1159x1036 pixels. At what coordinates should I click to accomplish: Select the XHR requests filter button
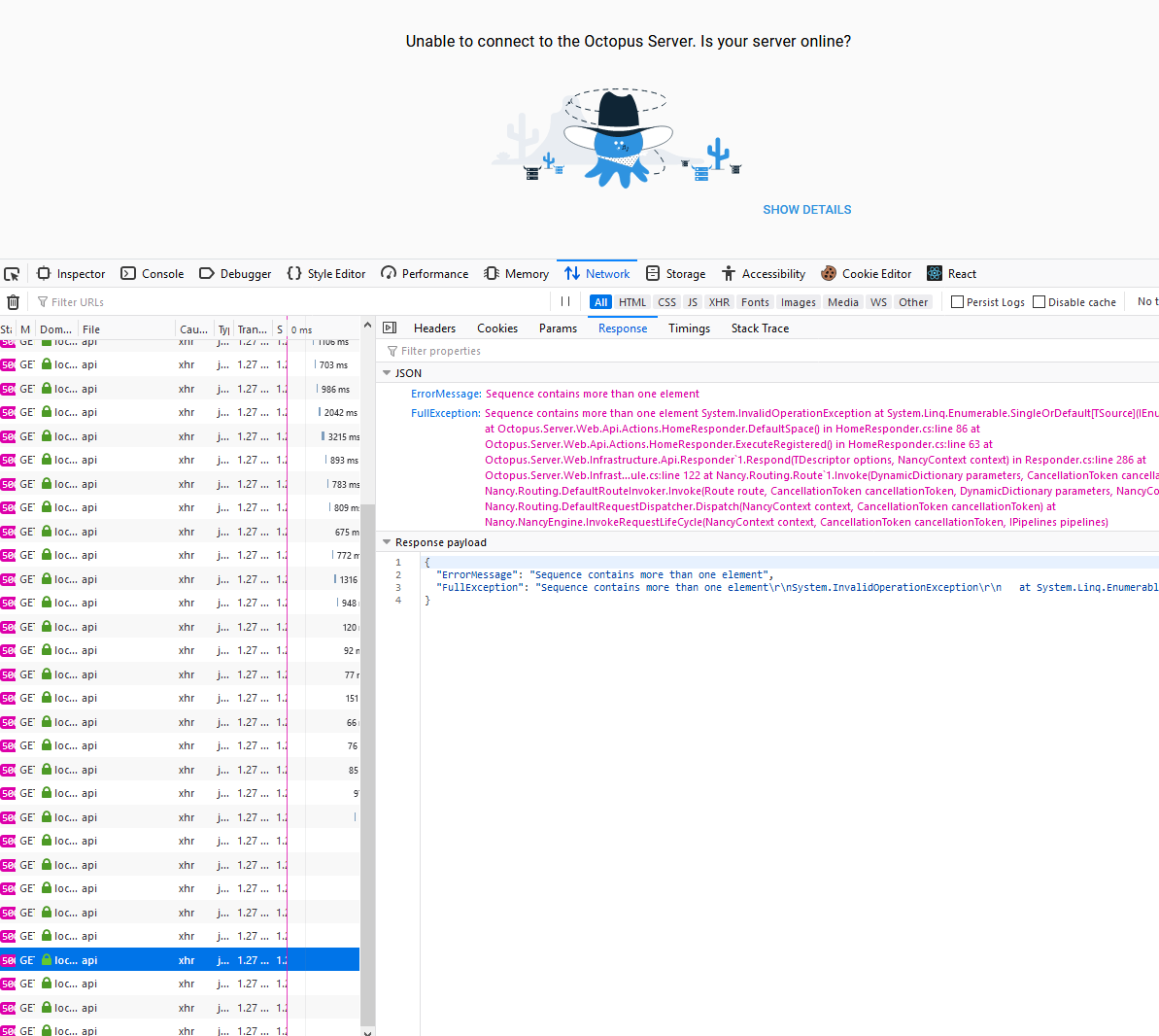click(719, 301)
